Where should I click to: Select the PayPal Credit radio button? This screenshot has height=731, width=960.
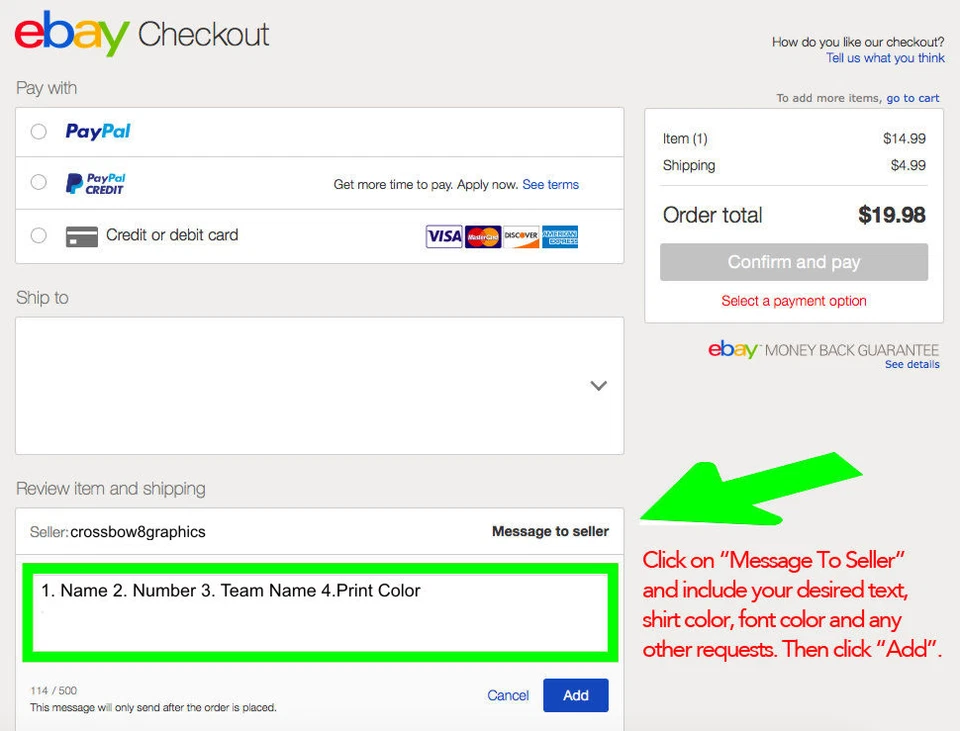(x=39, y=182)
